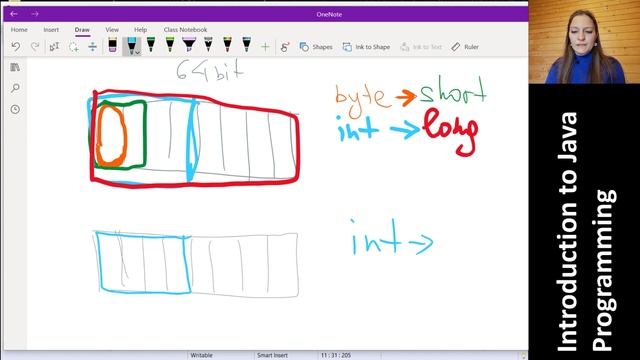640x360 pixels.
Task: Choose the select objects or type text tool
Action: coord(54,47)
